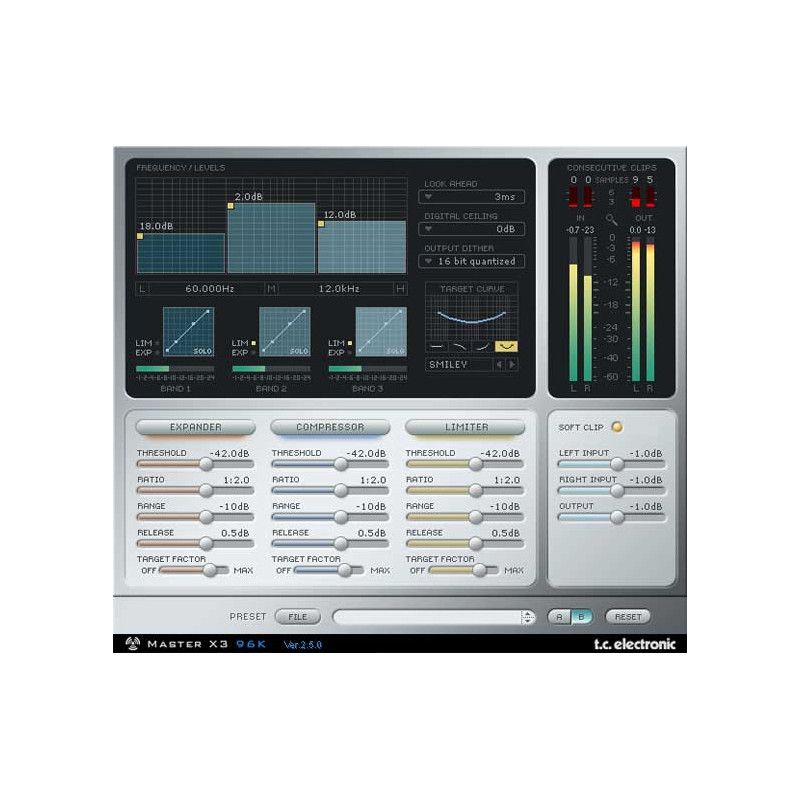This screenshot has width=800, height=800.
Task: Select the flat target curve shape icon
Action: point(436,346)
